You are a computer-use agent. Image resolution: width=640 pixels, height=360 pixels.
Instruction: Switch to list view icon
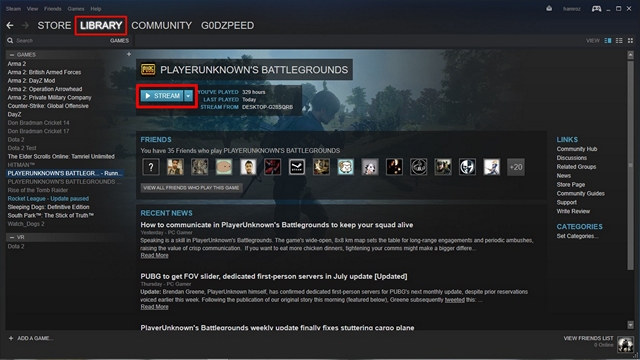(619, 40)
